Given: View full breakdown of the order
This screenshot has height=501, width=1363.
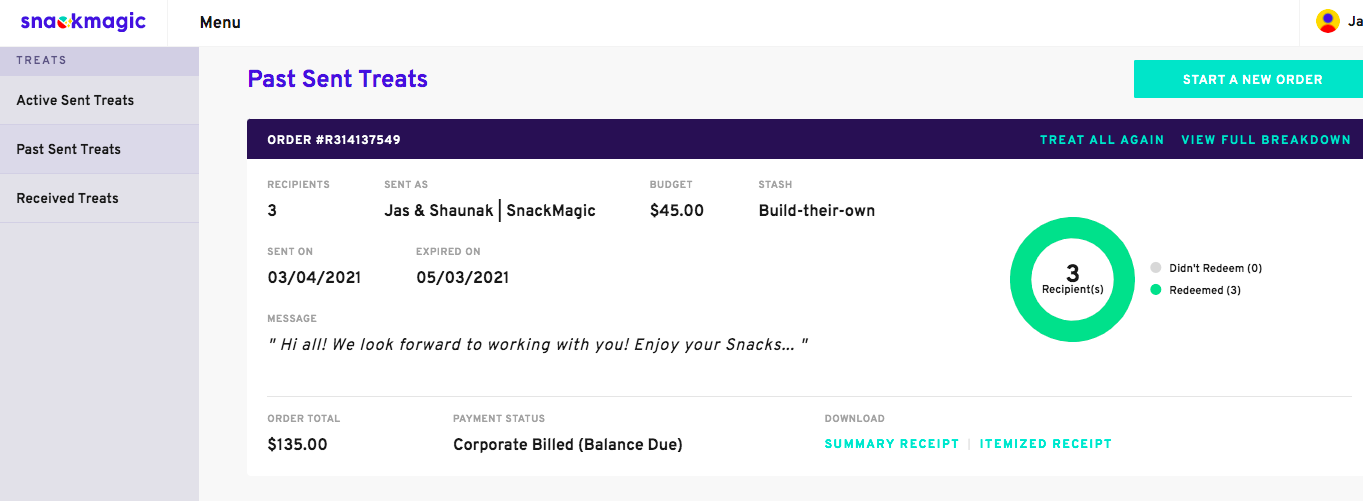Looking at the screenshot, I should point(1266,140).
